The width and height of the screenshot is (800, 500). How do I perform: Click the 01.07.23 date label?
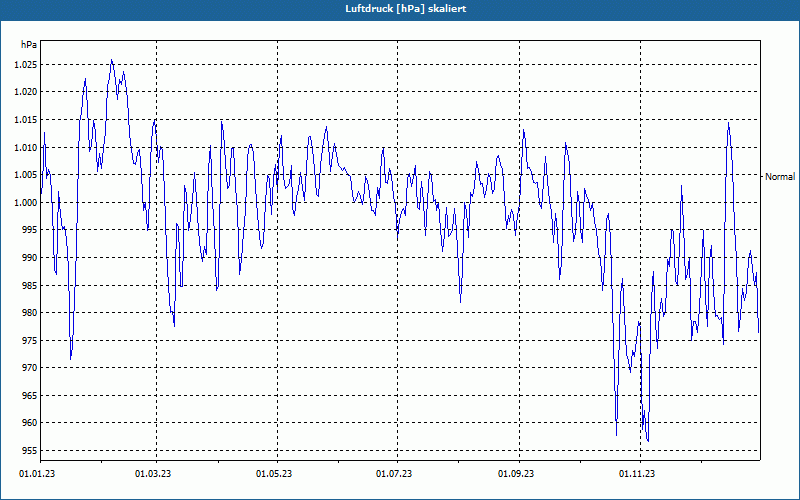tap(394, 474)
